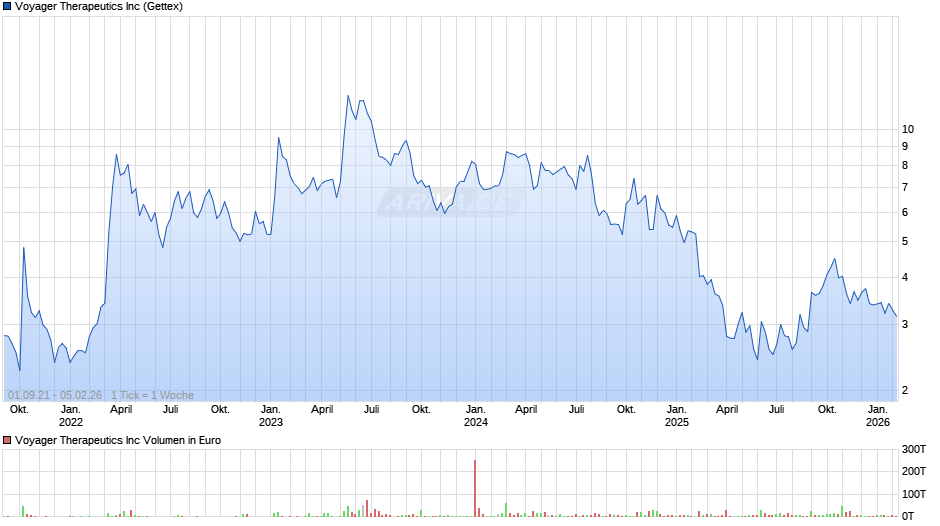Image resolution: width=940 pixels, height=526 pixels.
Task: Click the price axis label 6
Action: click(905, 212)
